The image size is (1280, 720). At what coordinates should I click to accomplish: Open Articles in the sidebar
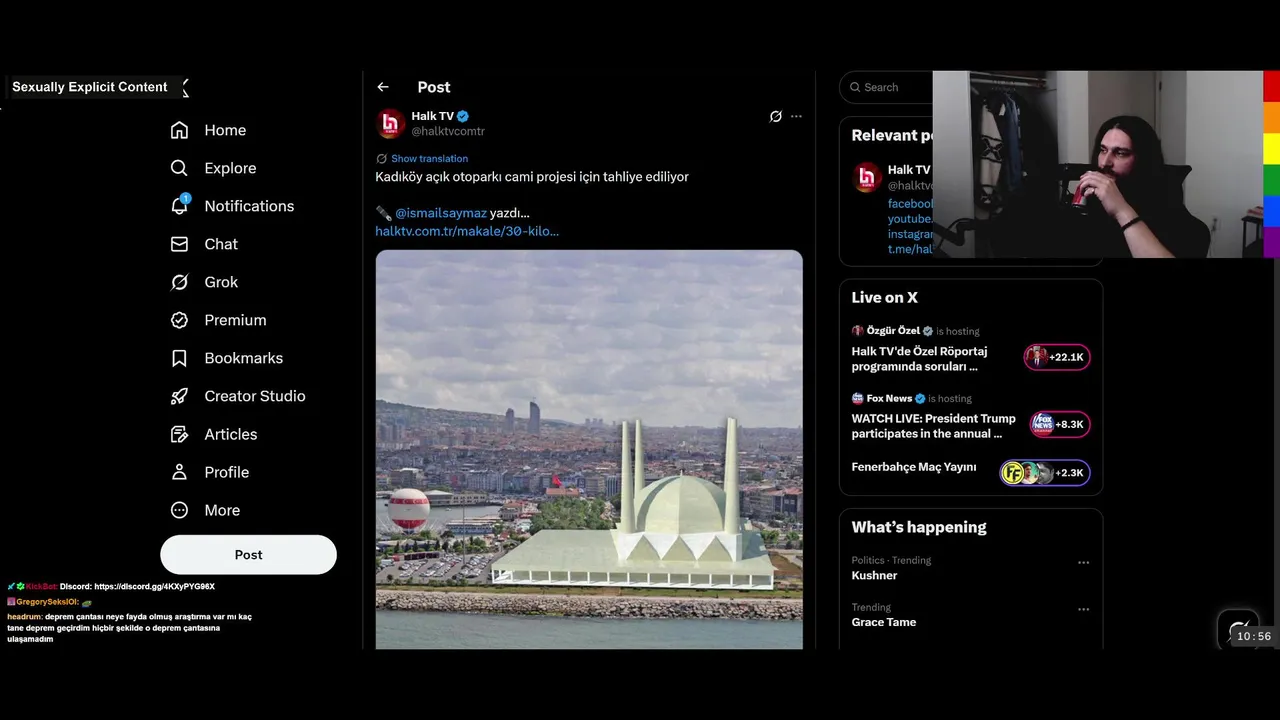[214, 434]
